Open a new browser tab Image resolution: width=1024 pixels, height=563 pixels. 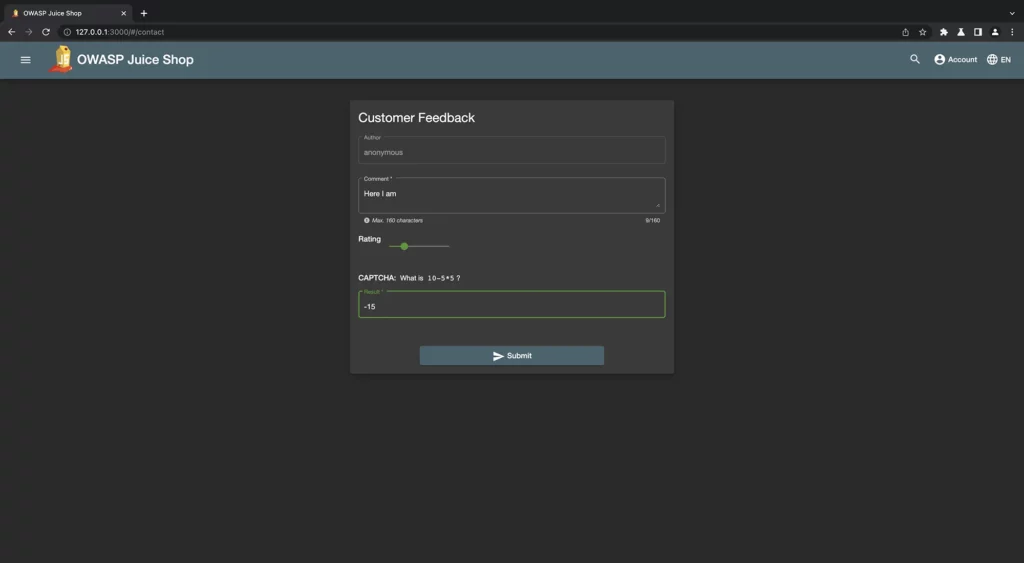coord(144,13)
